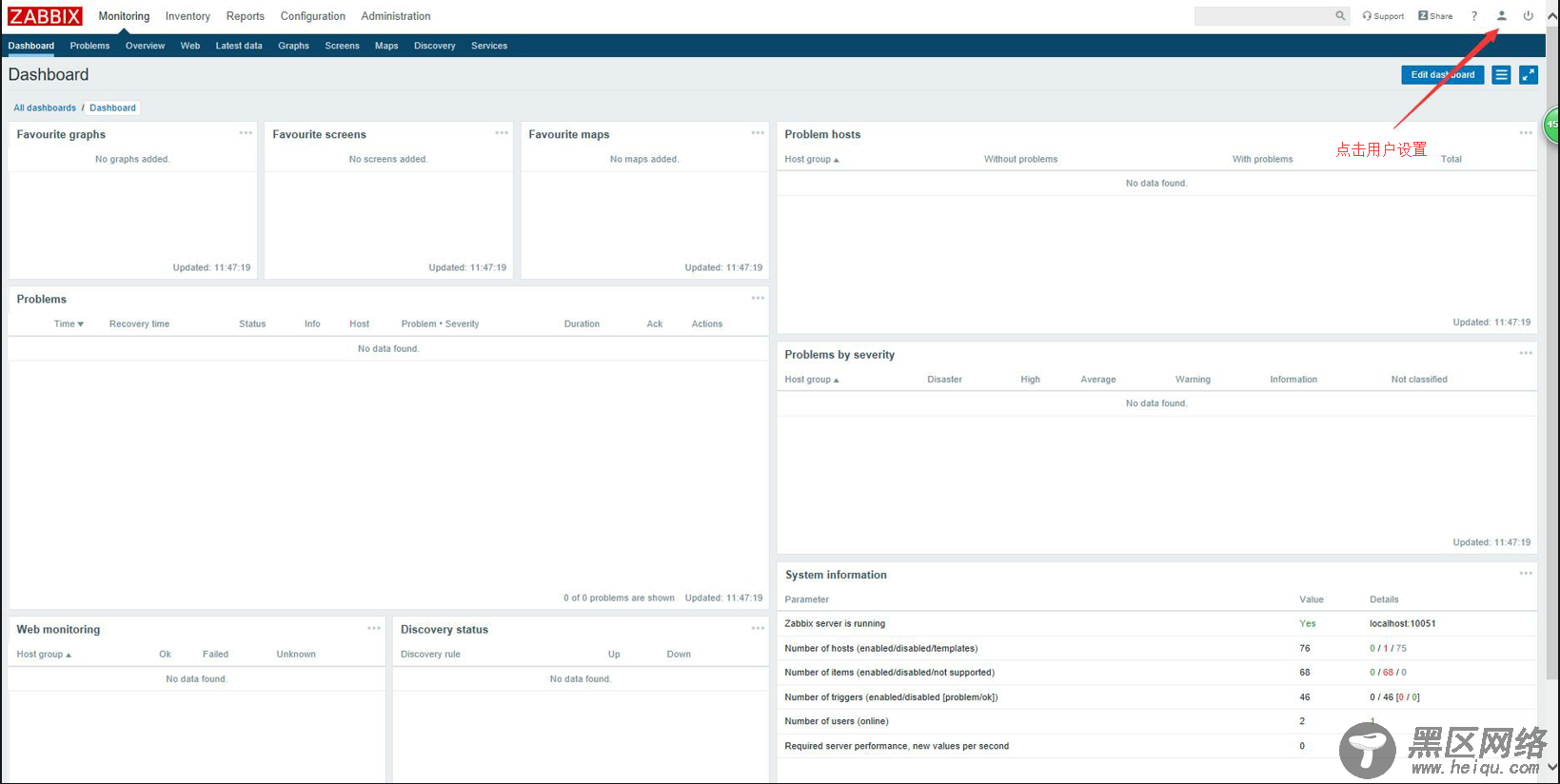Go to the Problems submenu tab
The width and height of the screenshot is (1560, 784).
point(89,46)
